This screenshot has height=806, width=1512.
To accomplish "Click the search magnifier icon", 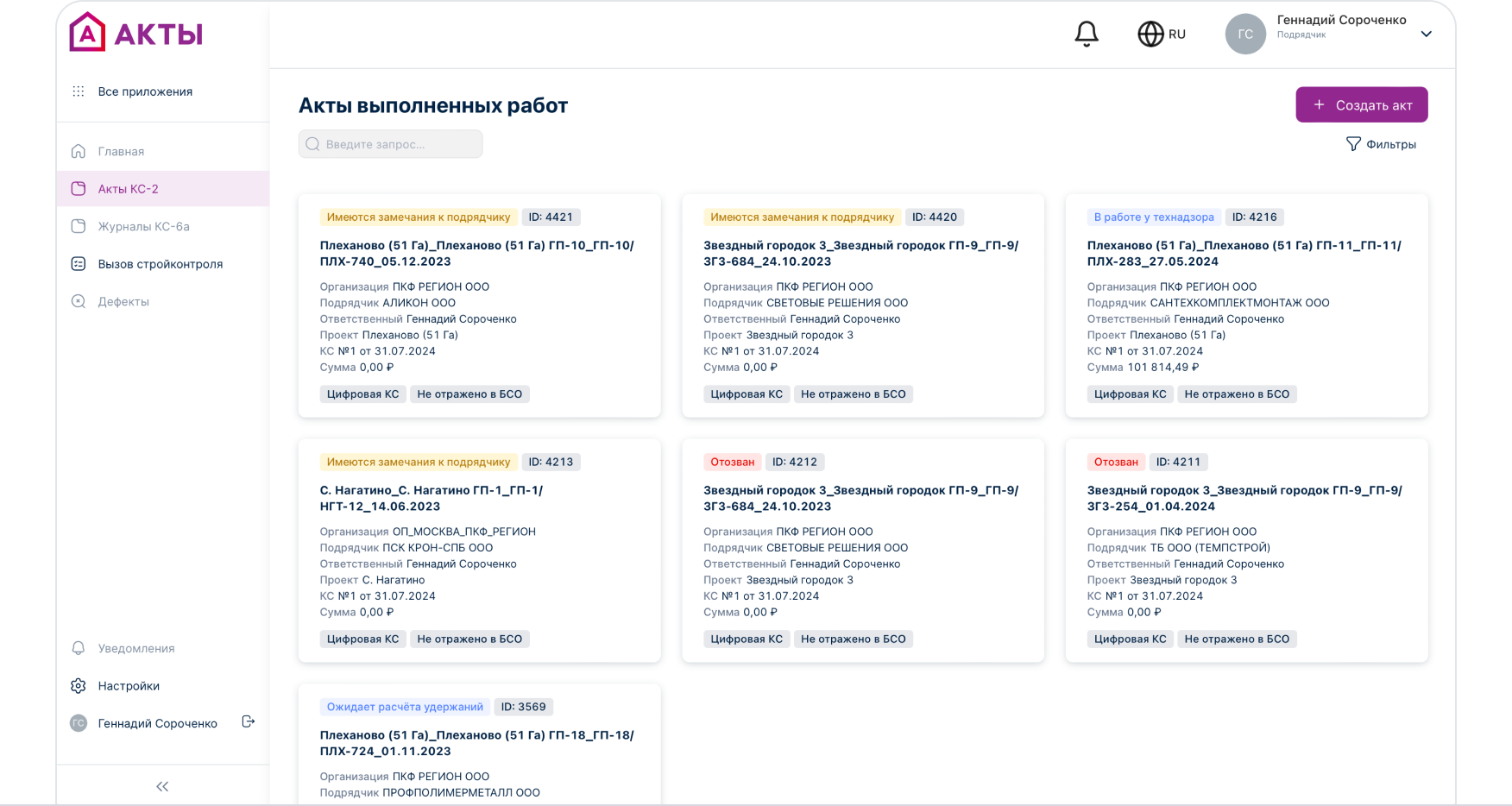I will [x=313, y=144].
